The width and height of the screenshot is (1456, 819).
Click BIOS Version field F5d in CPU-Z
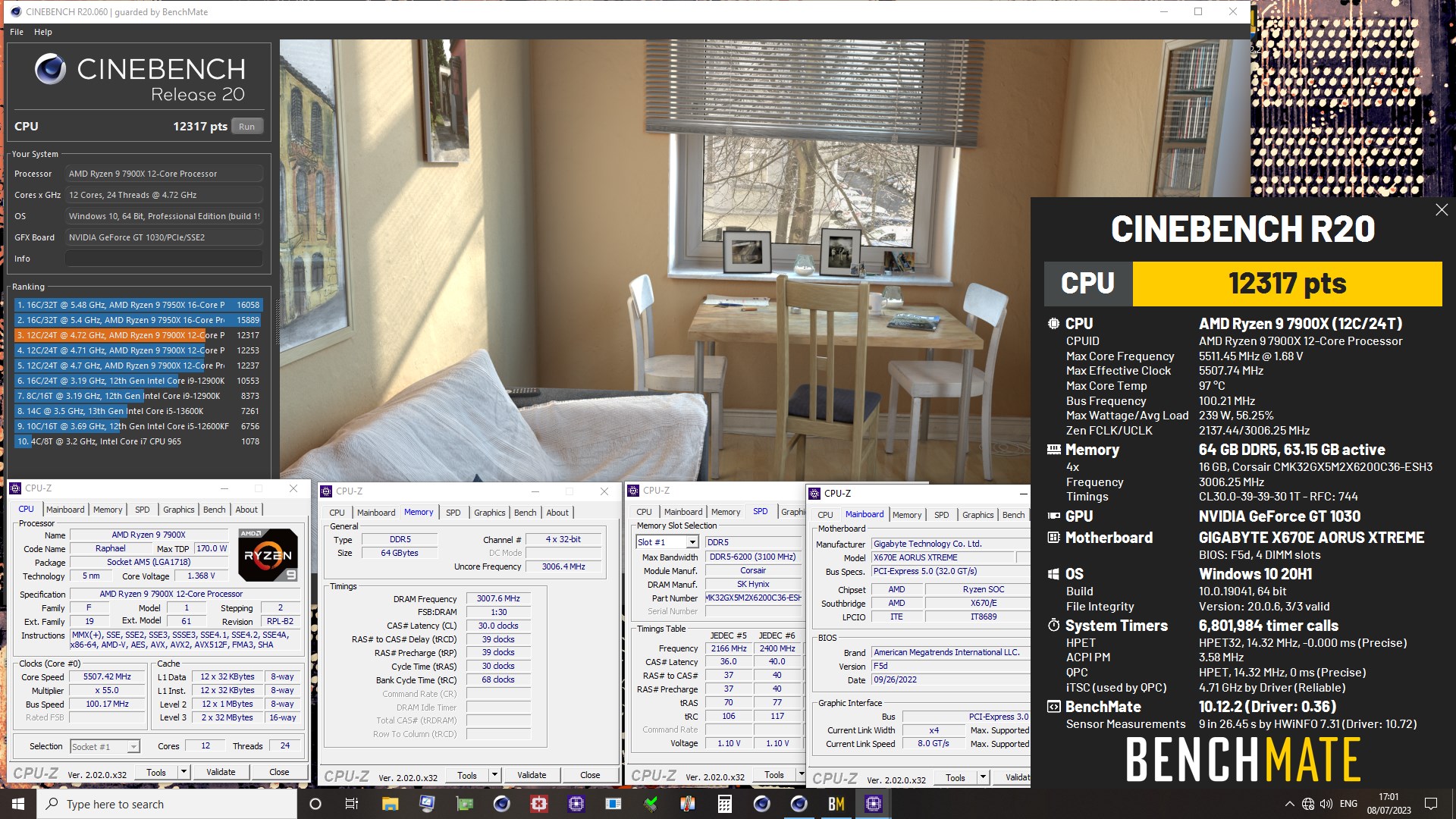coord(950,667)
